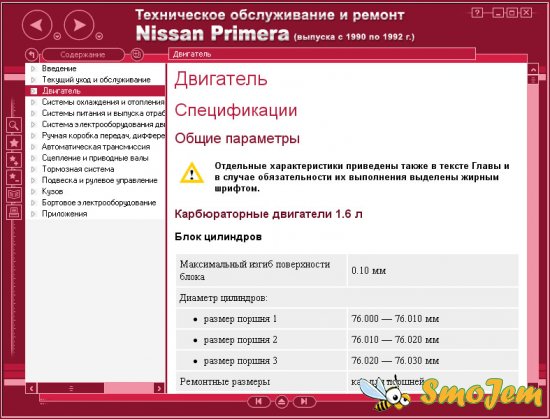Image resolution: width=550 pixels, height=419 pixels.
Task: Open the forward history dropdown arrow
Action: tap(99, 36)
